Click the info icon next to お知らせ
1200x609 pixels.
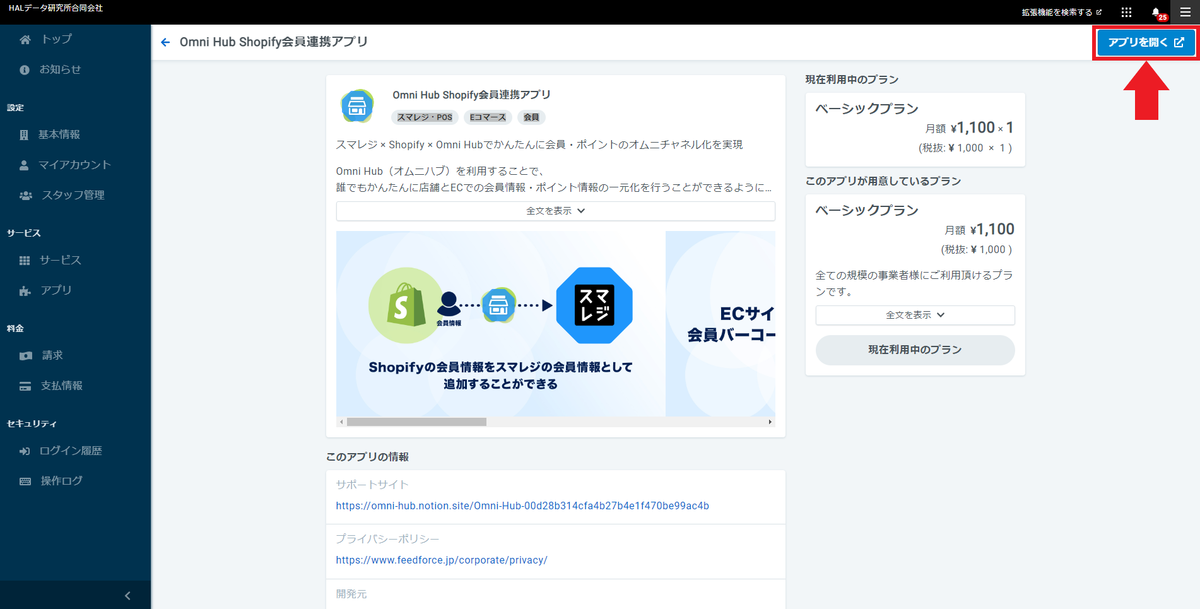point(25,70)
